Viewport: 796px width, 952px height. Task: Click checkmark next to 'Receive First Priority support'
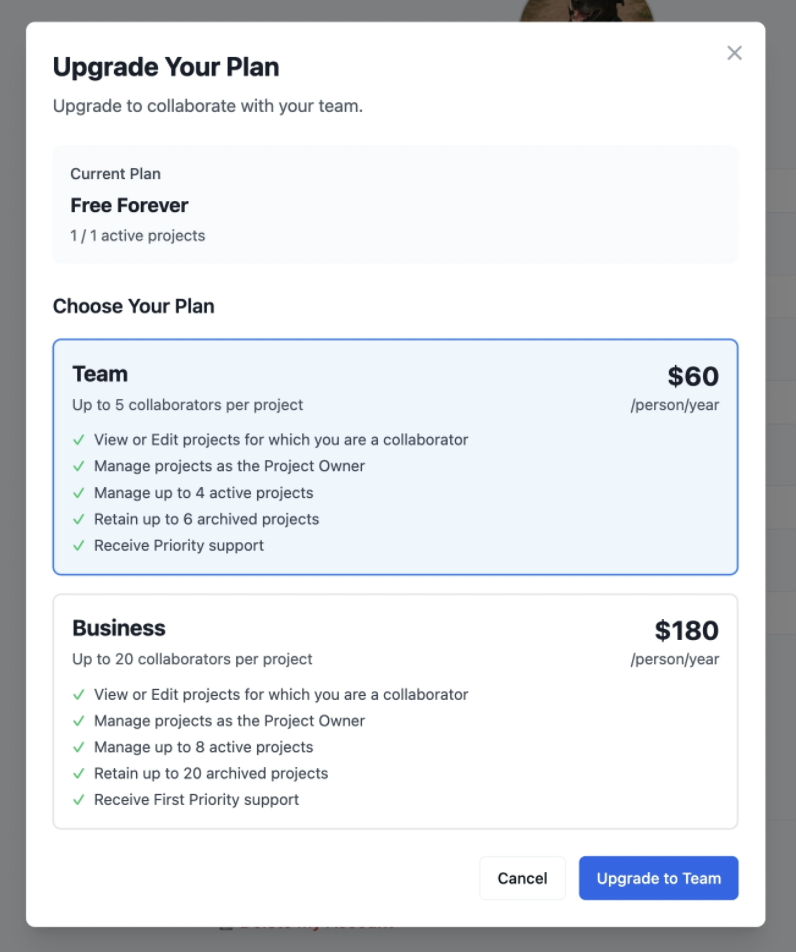pyautogui.click(x=79, y=800)
